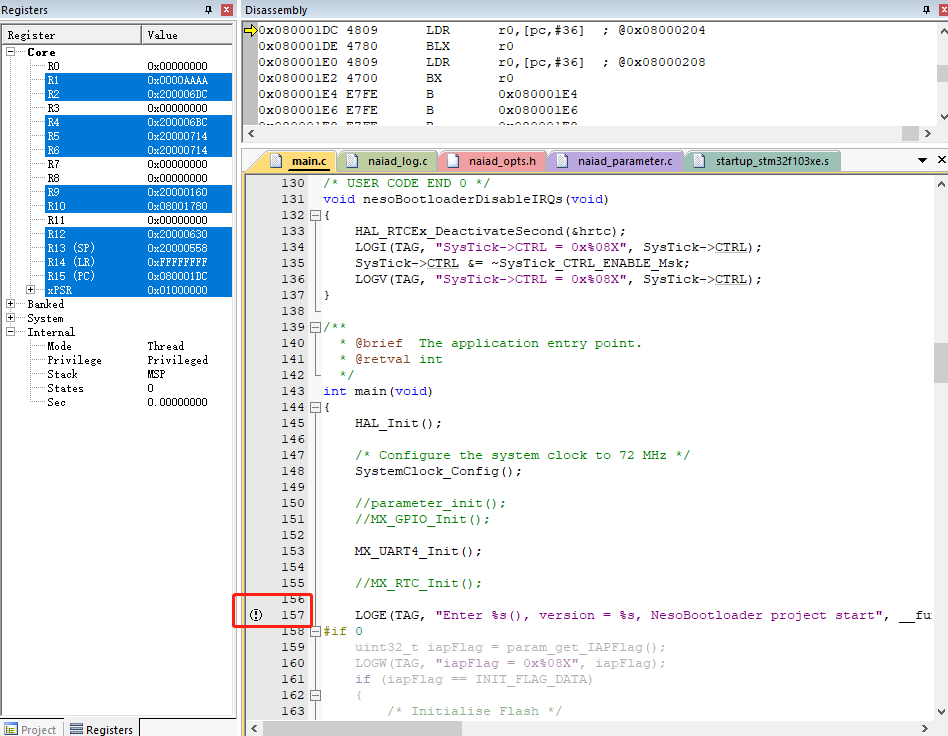Screen dimensions: 948x736
Task: Click the editor vertical scrollbar thumb
Action: click(x=941, y=363)
